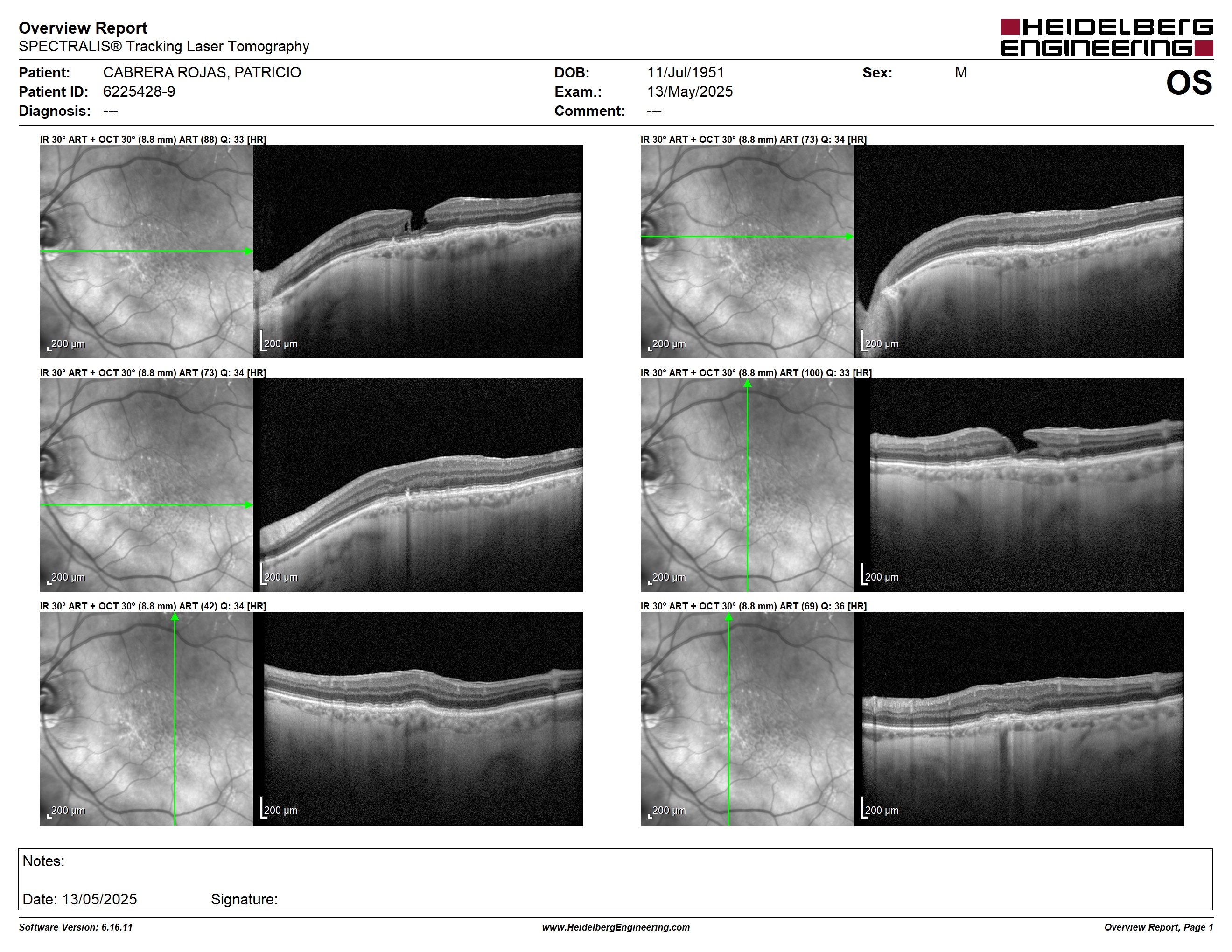Click the scan header 'ART (100) Q: 33 [HR]'

[825, 373]
